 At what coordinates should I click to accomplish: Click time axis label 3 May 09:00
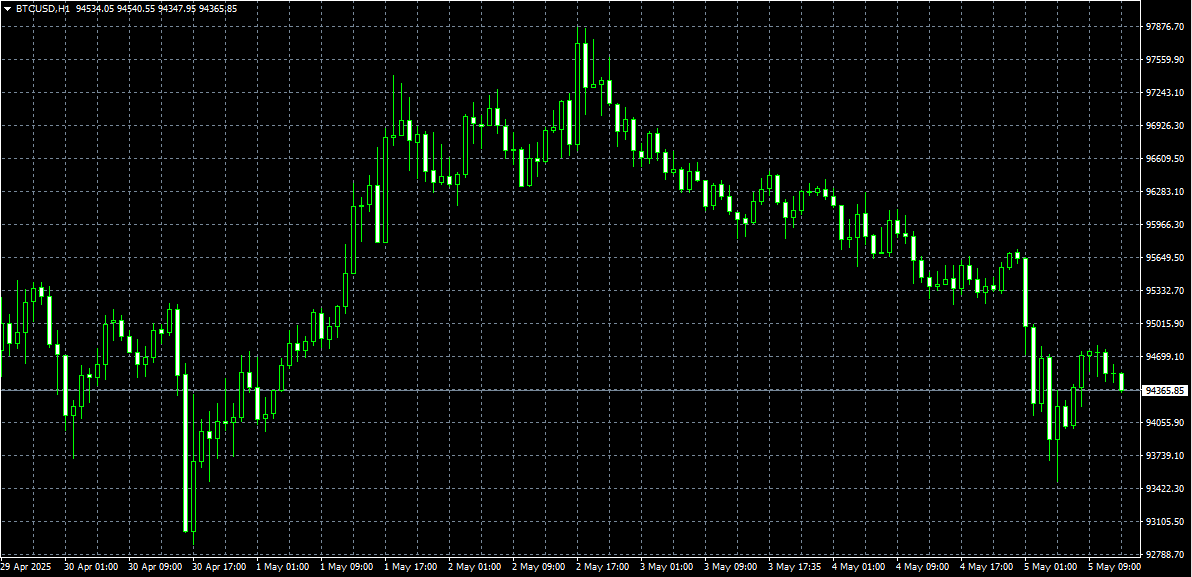click(731, 567)
